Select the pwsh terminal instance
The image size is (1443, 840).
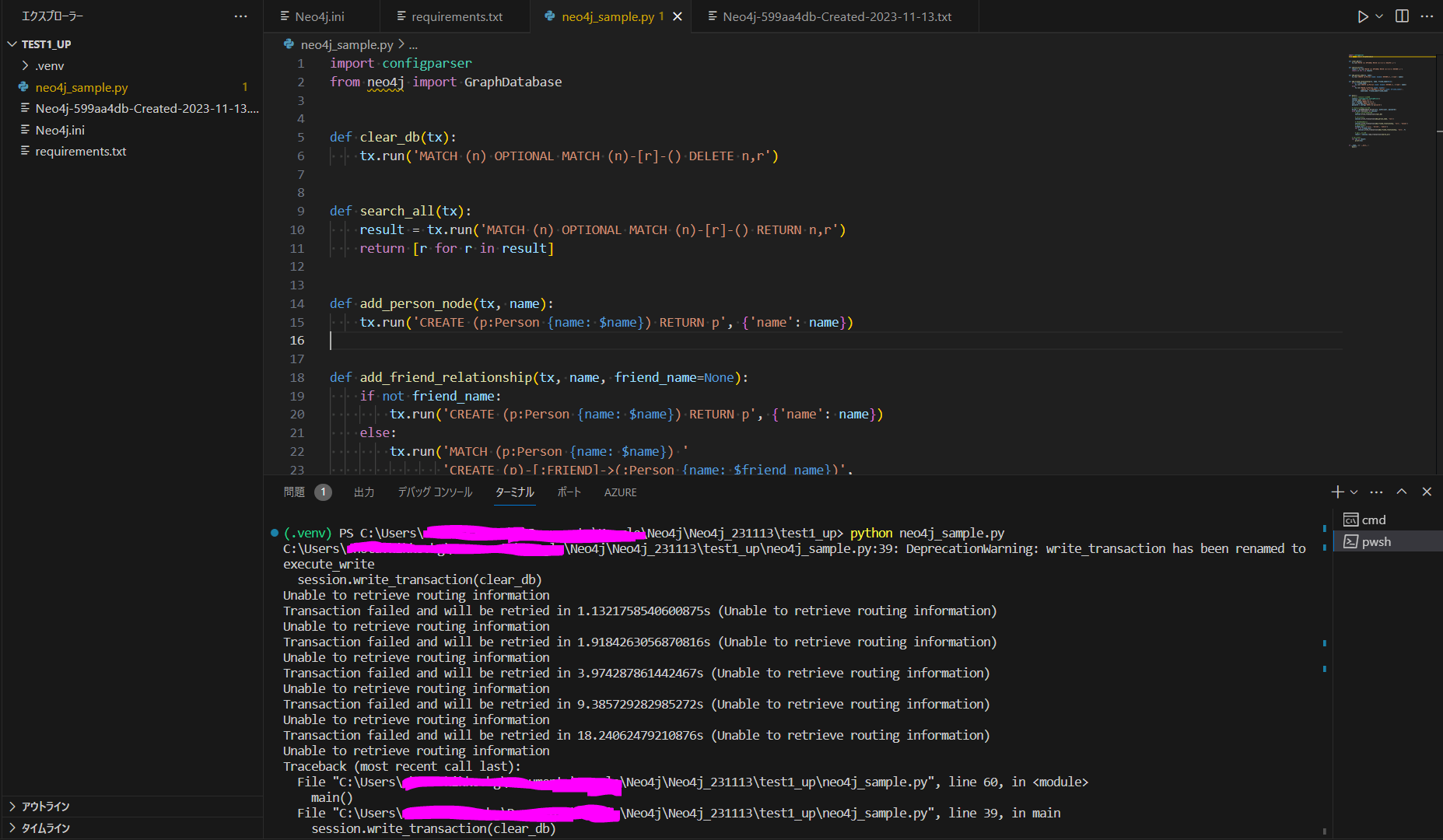1375,541
